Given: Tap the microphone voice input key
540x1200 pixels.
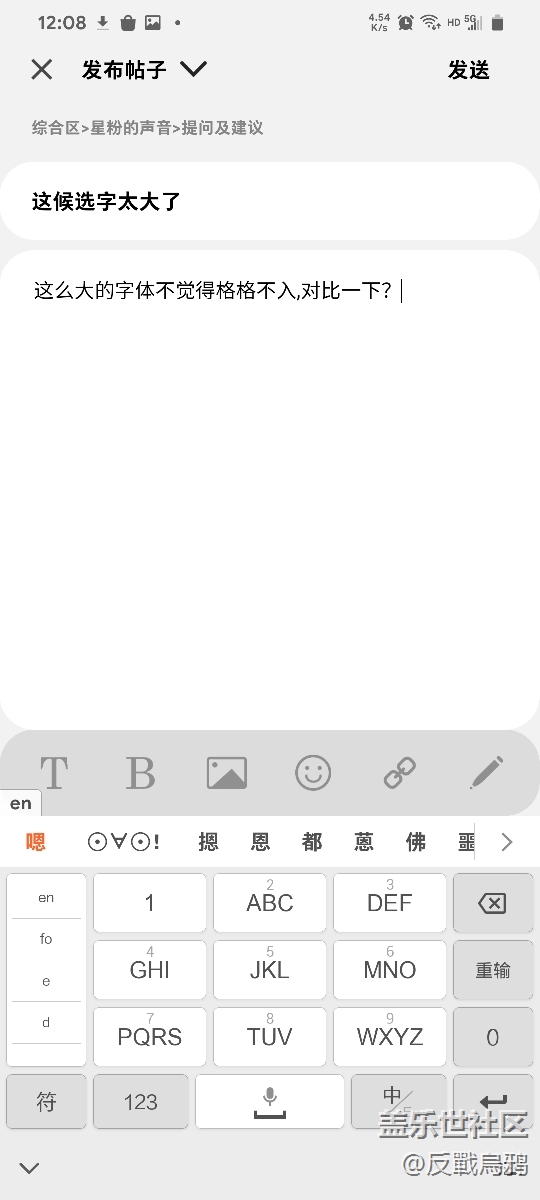Looking at the screenshot, I should point(270,1101).
